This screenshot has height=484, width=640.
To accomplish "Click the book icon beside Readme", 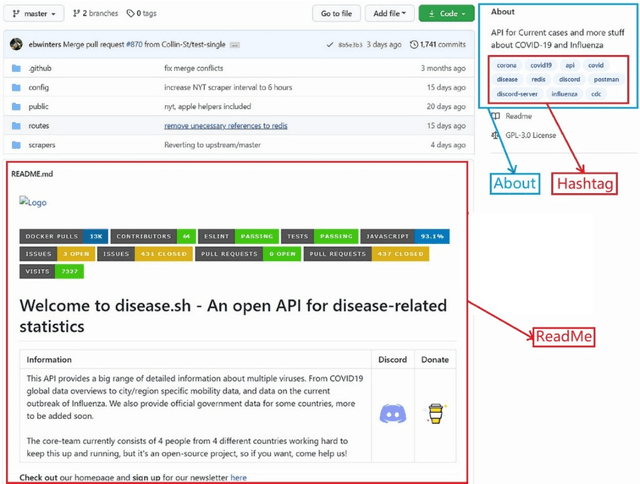I will (x=495, y=116).
